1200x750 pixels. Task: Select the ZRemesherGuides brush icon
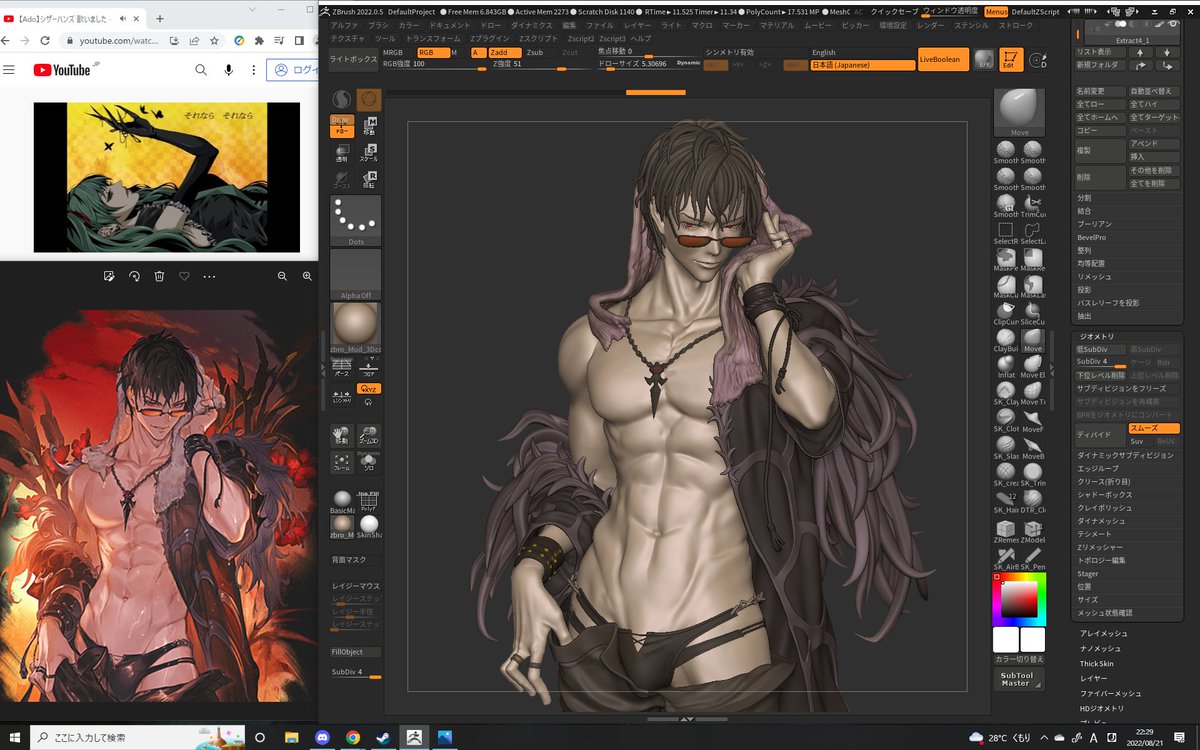click(1006, 531)
